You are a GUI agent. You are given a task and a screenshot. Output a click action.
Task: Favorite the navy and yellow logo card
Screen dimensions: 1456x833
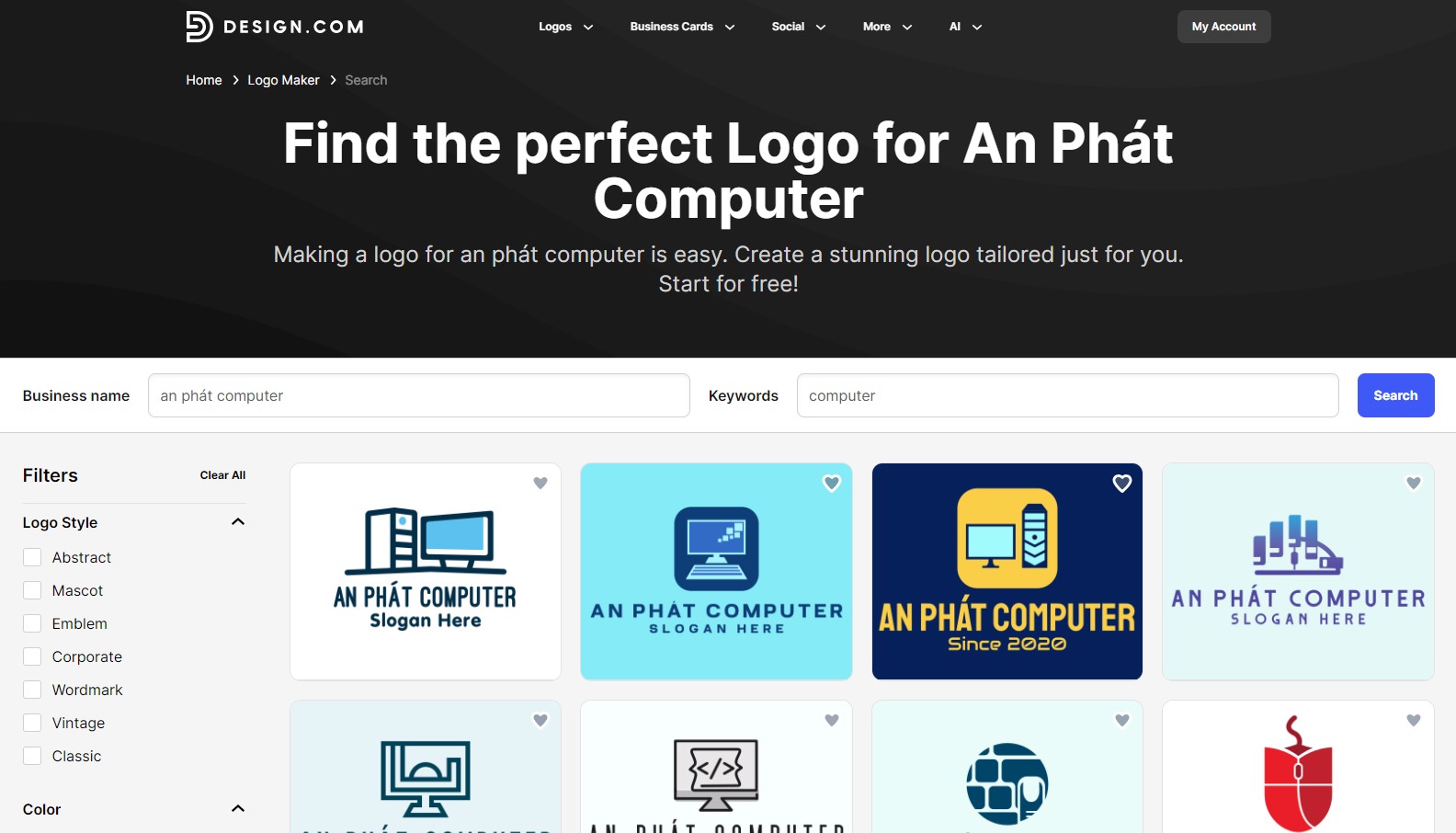point(1122,484)
